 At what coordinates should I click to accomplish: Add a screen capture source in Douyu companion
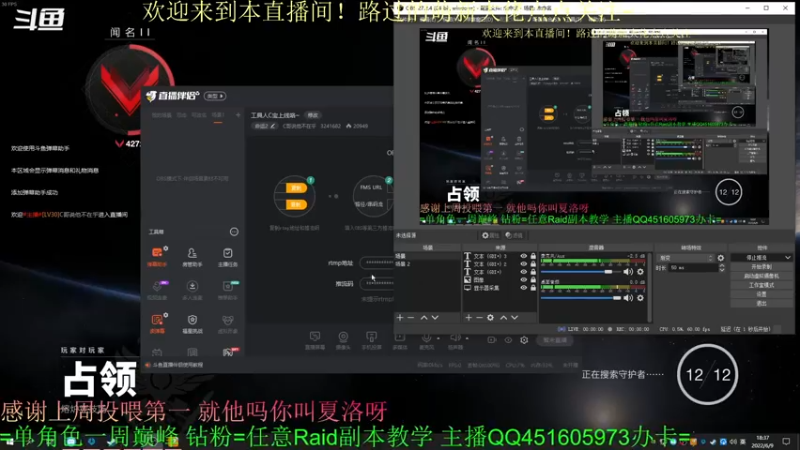[315, 340]
